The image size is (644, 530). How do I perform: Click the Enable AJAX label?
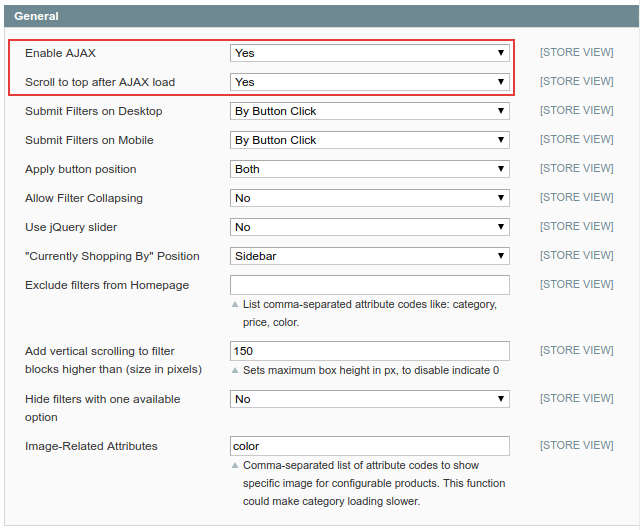pyautogui.click(x=60, y=53)
